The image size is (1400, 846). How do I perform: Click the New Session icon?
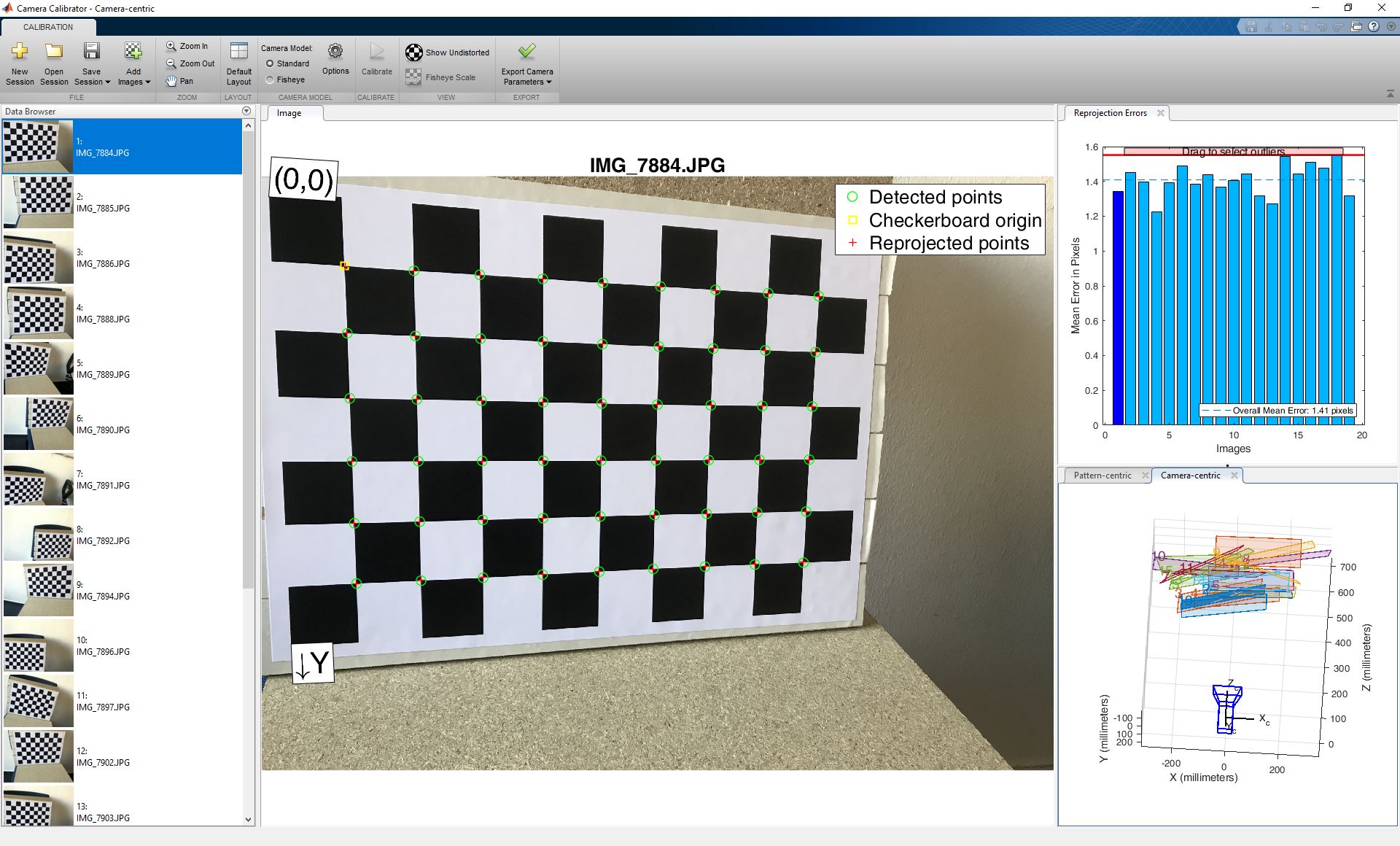tap(20, 51)
